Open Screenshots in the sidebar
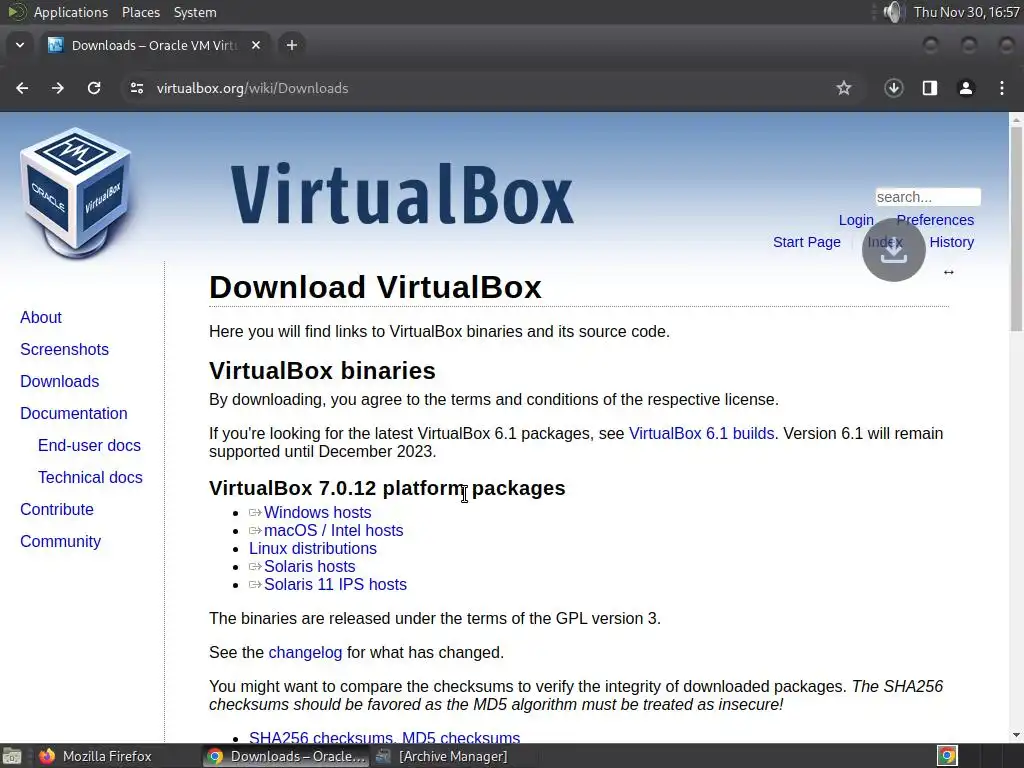Screen dimensions: 1024x768 [x=64, y=349]
